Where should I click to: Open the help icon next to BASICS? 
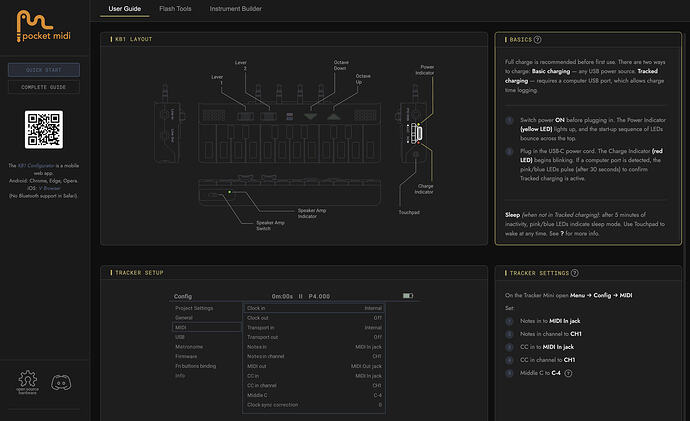pyautogui.click(x=537, y=40)
